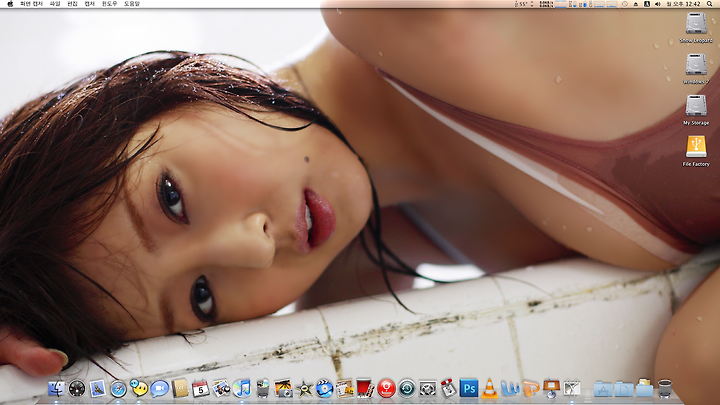Screen dimensions: 720x405
Task: Open Keynote podium icon in Dock
Action: coord(551,389)
